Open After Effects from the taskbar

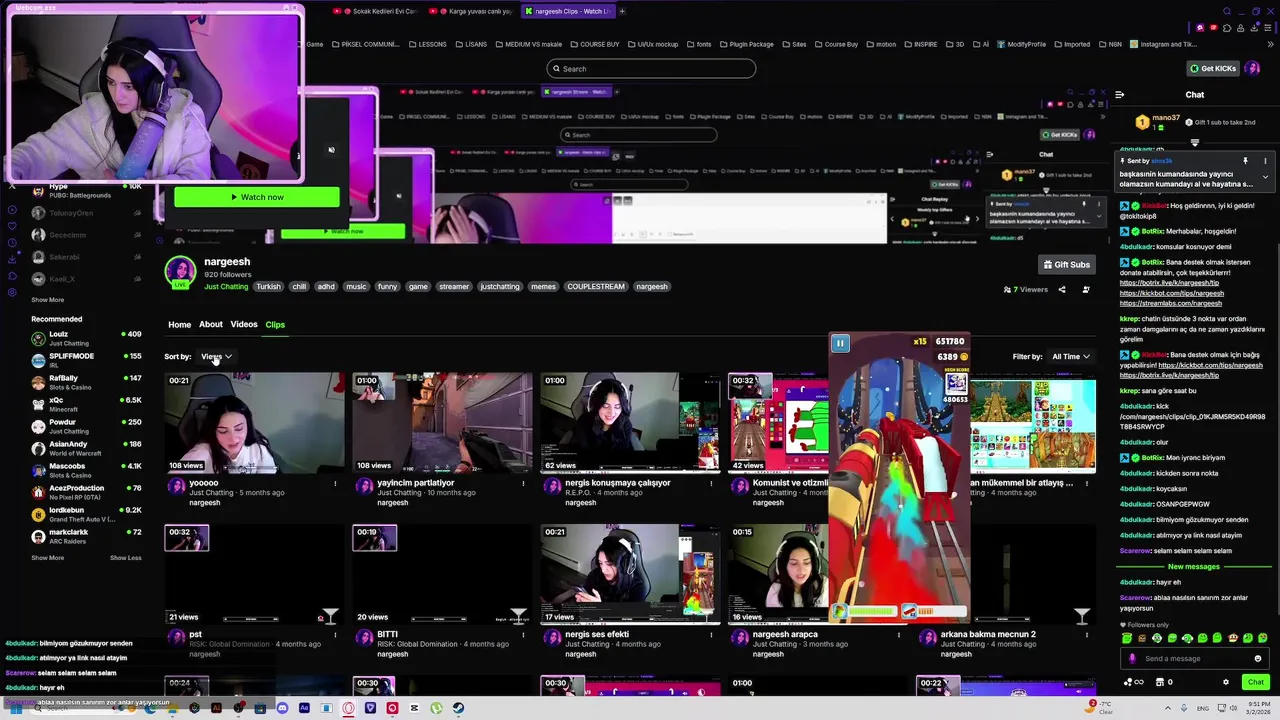(x=304, y=708)
